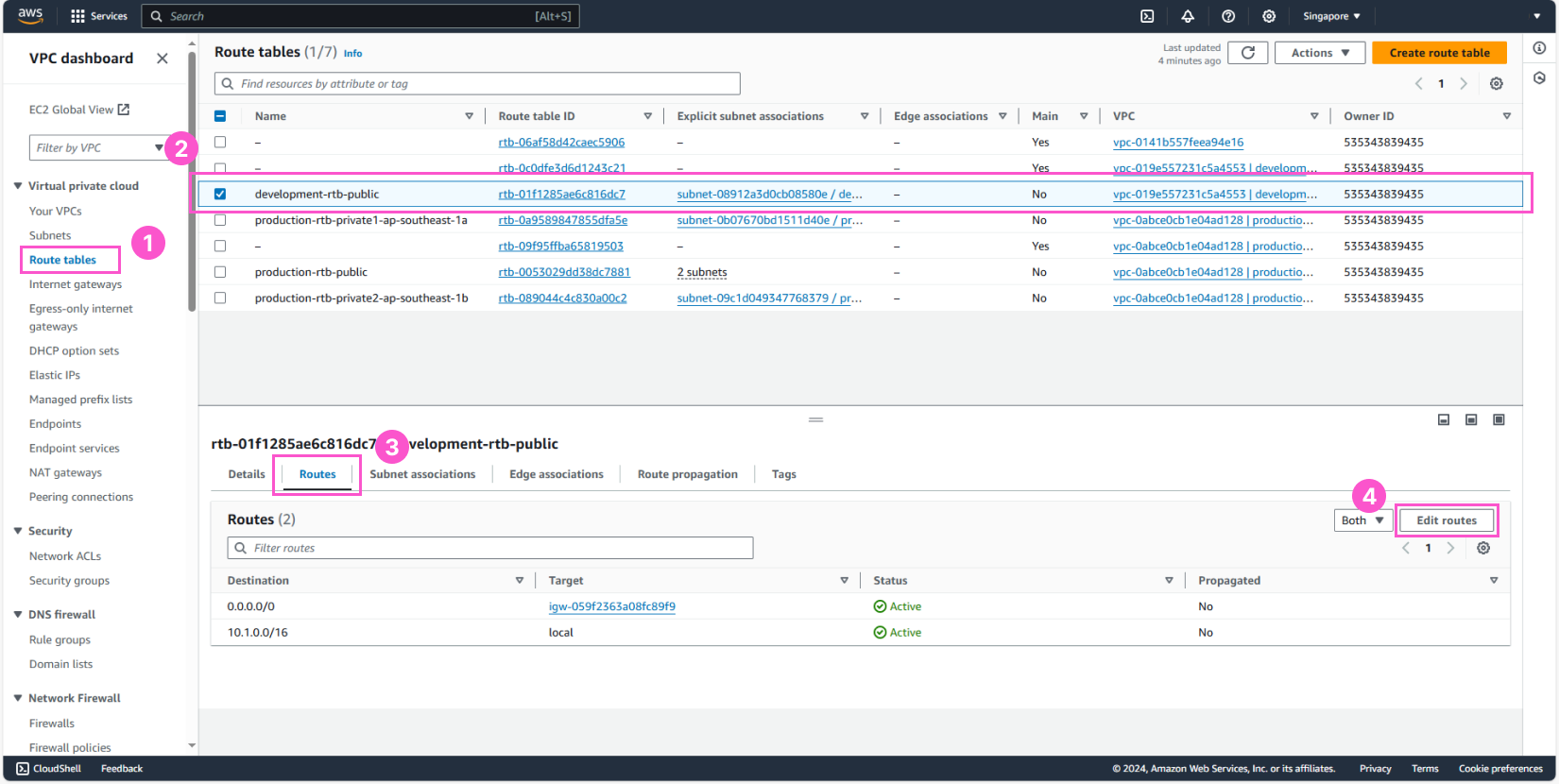
Task: Select the rtb-06af58d42caec5906 row checkbox
Action: (x=220, y=142)
